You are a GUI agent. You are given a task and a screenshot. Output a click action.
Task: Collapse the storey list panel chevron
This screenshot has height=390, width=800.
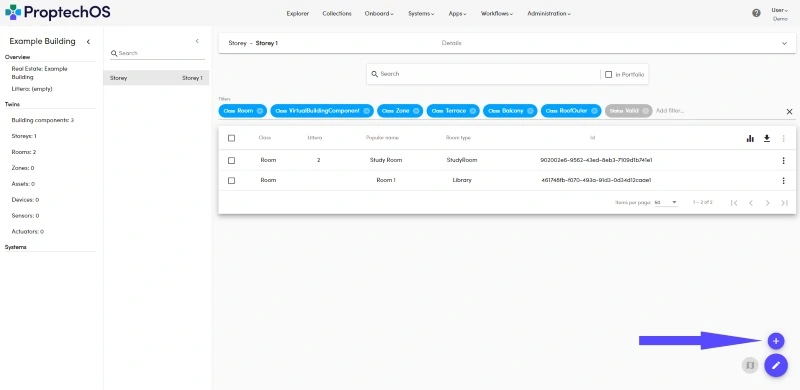pyautogui.click(x=197, y=41)
